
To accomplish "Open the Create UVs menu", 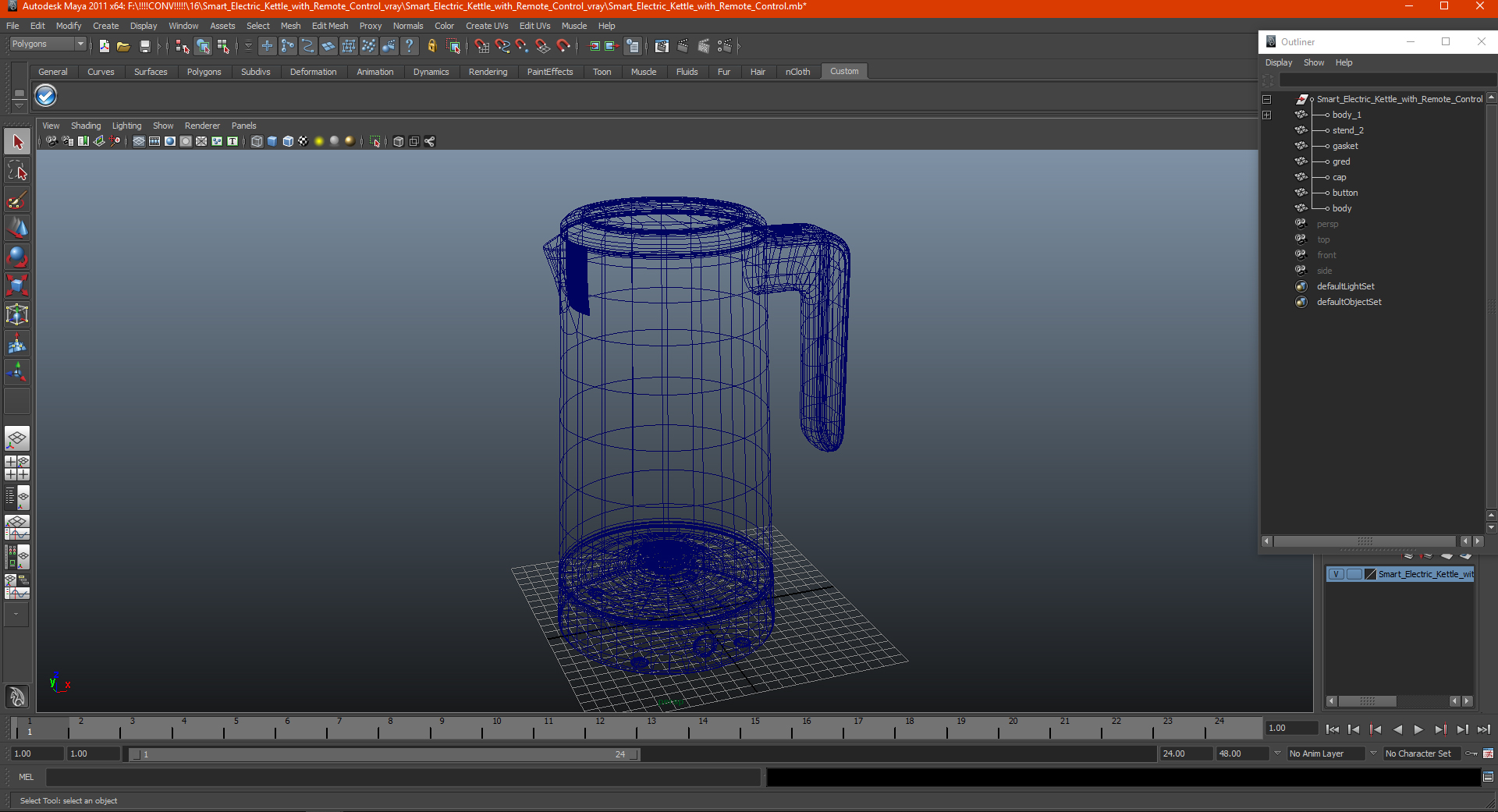I will pyautogui.click(x=487, y=26).
